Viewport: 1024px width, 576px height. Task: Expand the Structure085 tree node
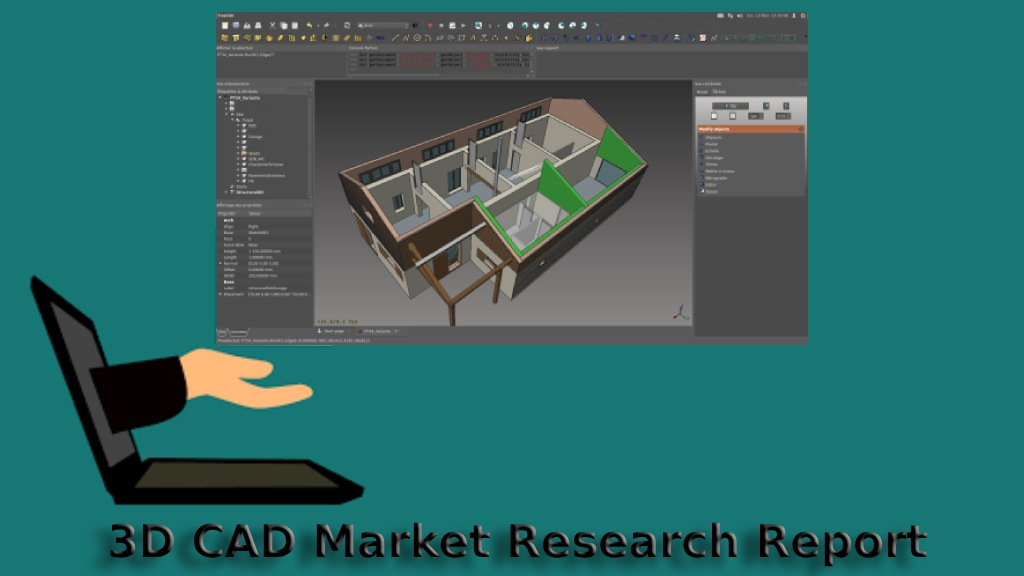pos(227,192)
